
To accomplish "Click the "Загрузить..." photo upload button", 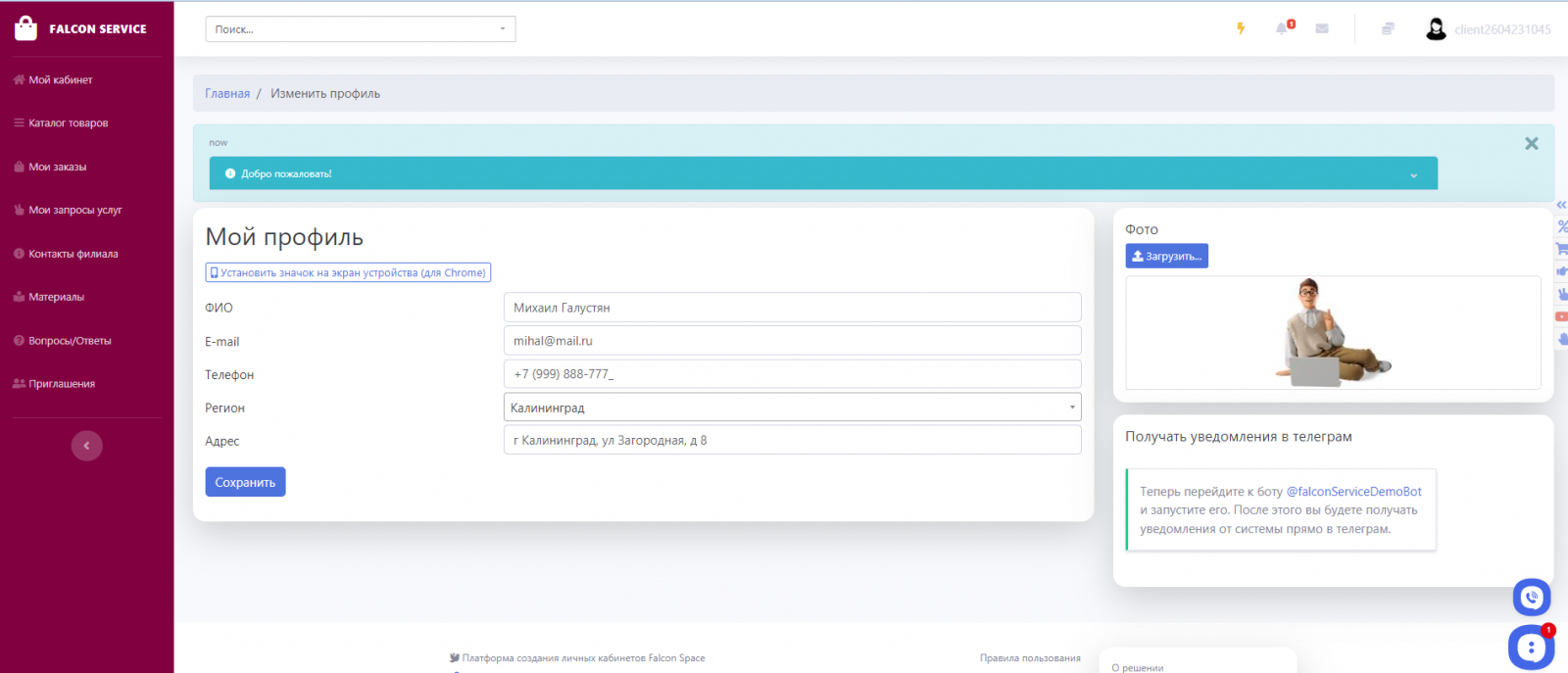I will [1166, 256].
